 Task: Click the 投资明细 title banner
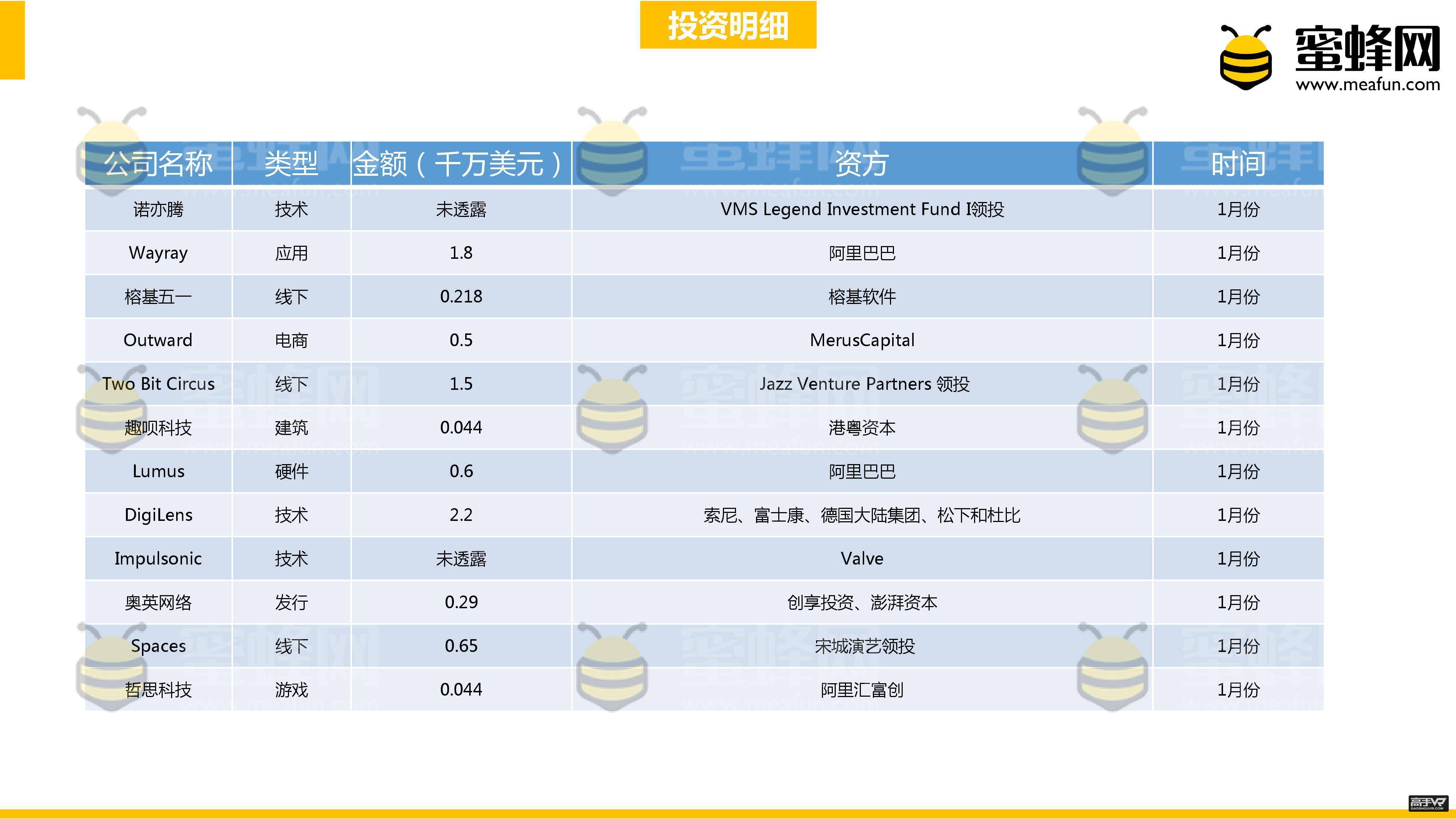[728, 25]
